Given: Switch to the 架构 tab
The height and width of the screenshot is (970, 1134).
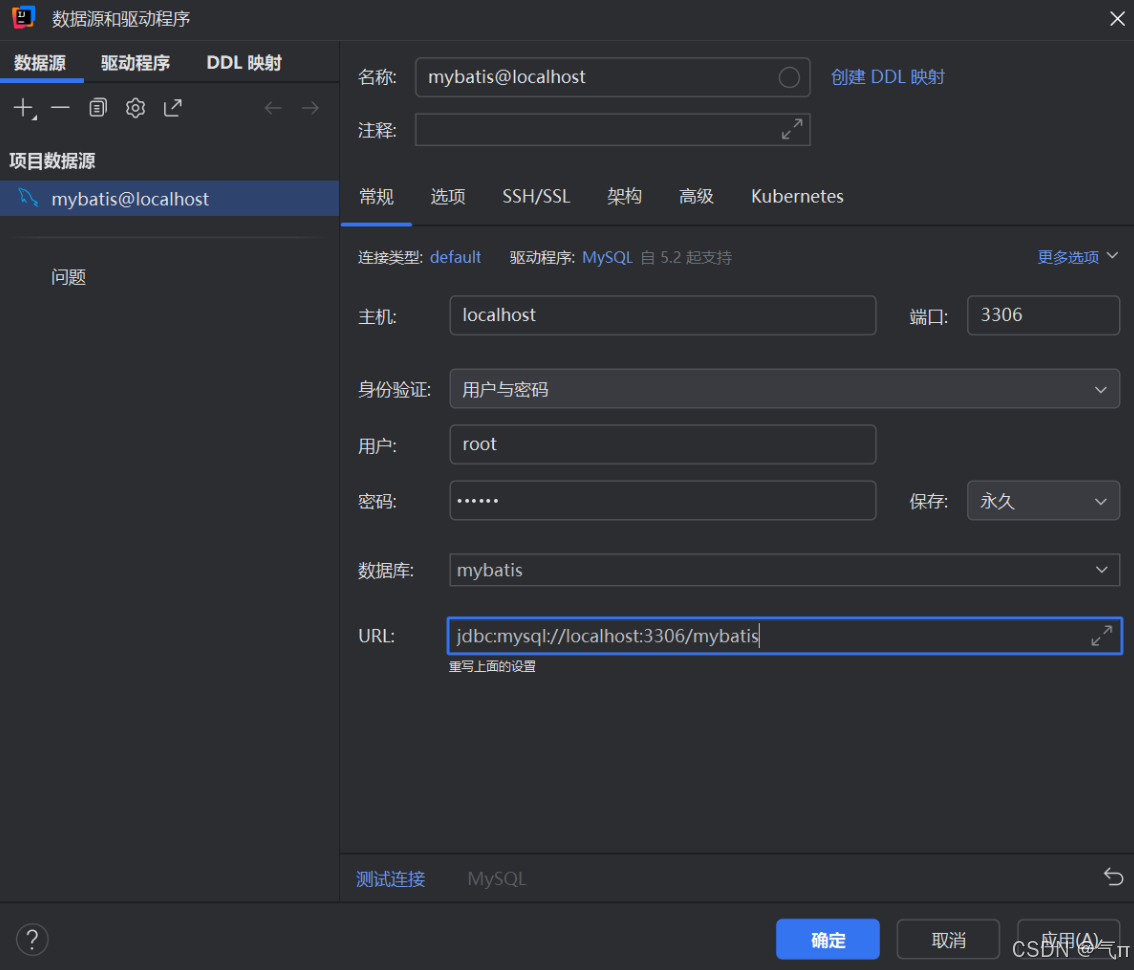Looking at the screenshot, I should 624,196.
